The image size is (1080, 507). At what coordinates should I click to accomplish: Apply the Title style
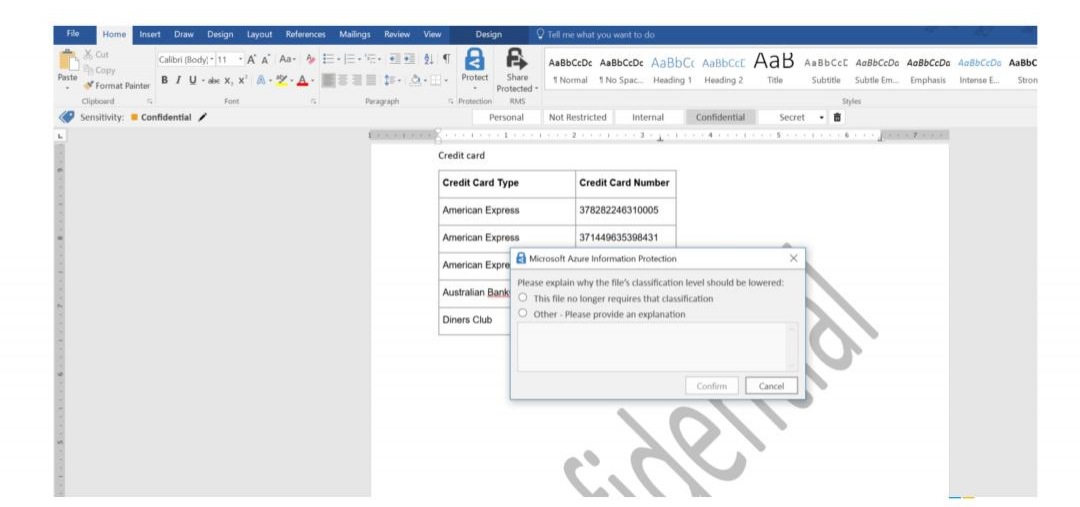(775, 70)
